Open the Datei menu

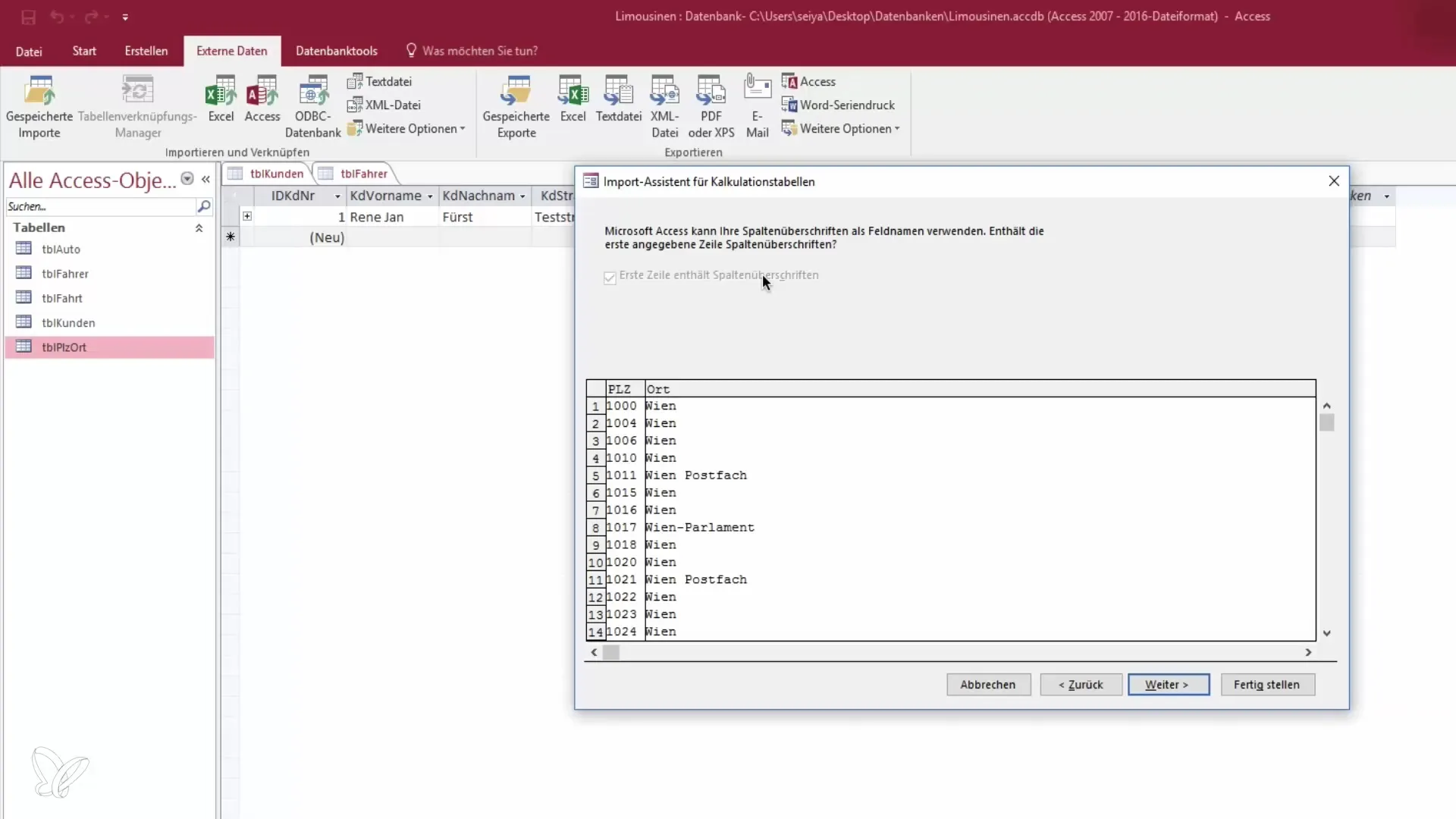point(29,52)
